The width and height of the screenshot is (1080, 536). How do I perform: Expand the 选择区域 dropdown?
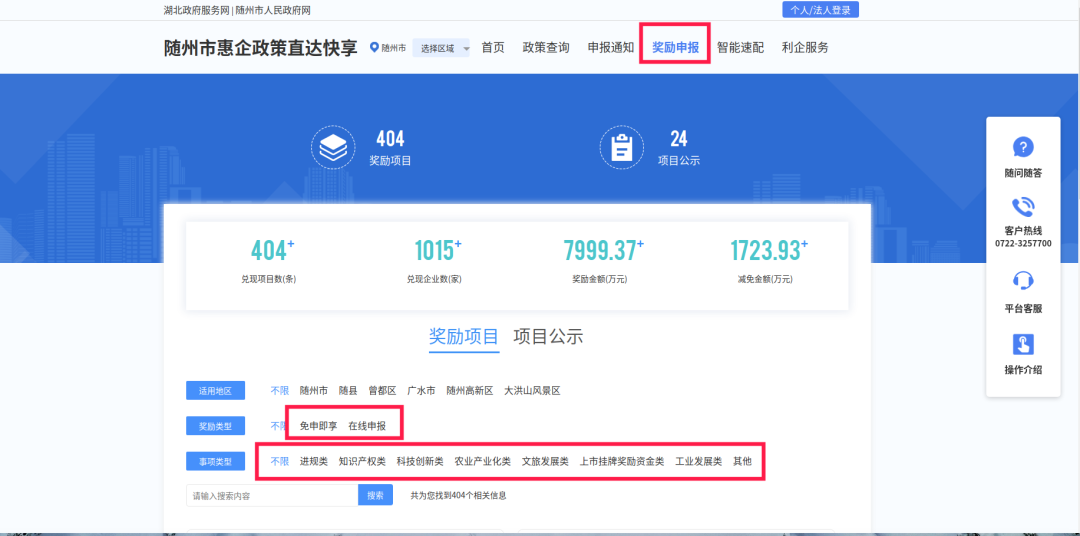[441, 48]
